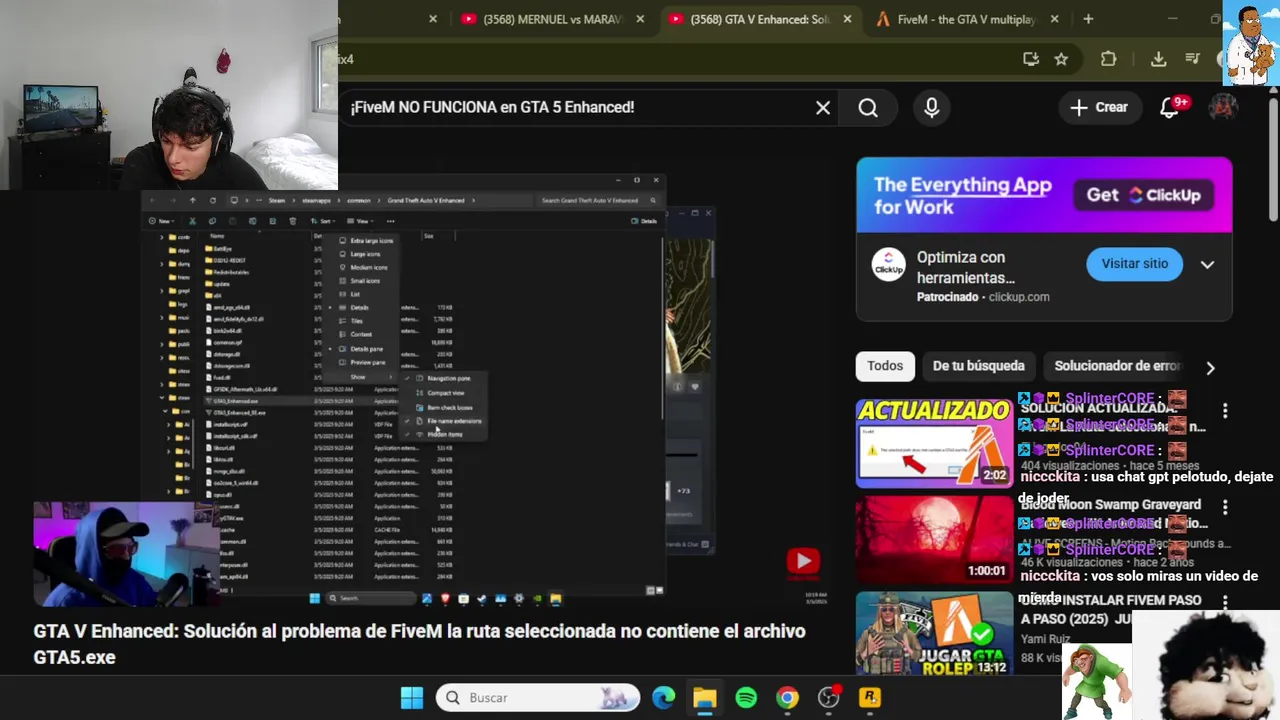Click the video title GTA V Enhanced: Solución

tap(419, 644)
